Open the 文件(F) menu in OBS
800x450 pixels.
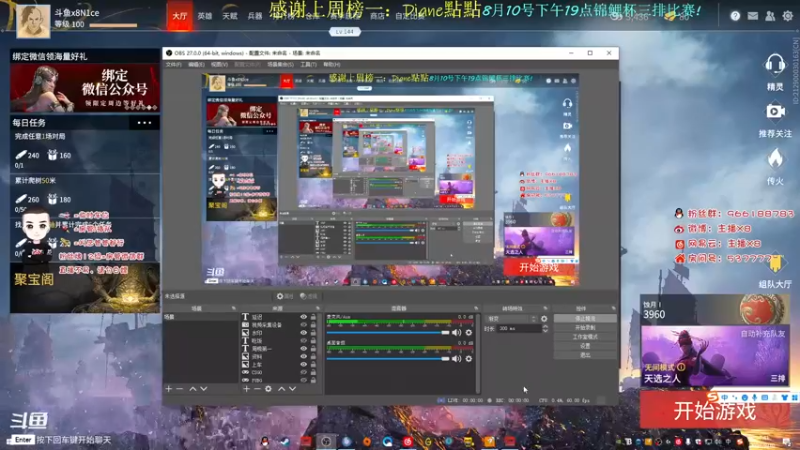pos(173,64)
